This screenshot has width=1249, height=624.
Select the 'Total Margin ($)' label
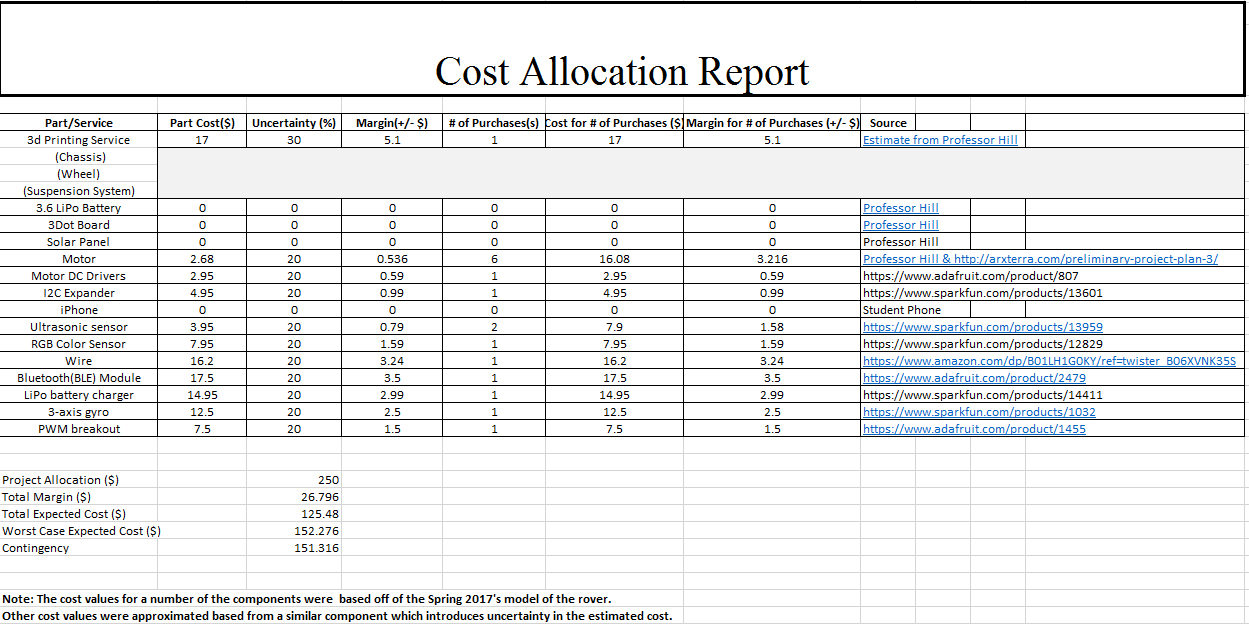(x=46, y=497)
